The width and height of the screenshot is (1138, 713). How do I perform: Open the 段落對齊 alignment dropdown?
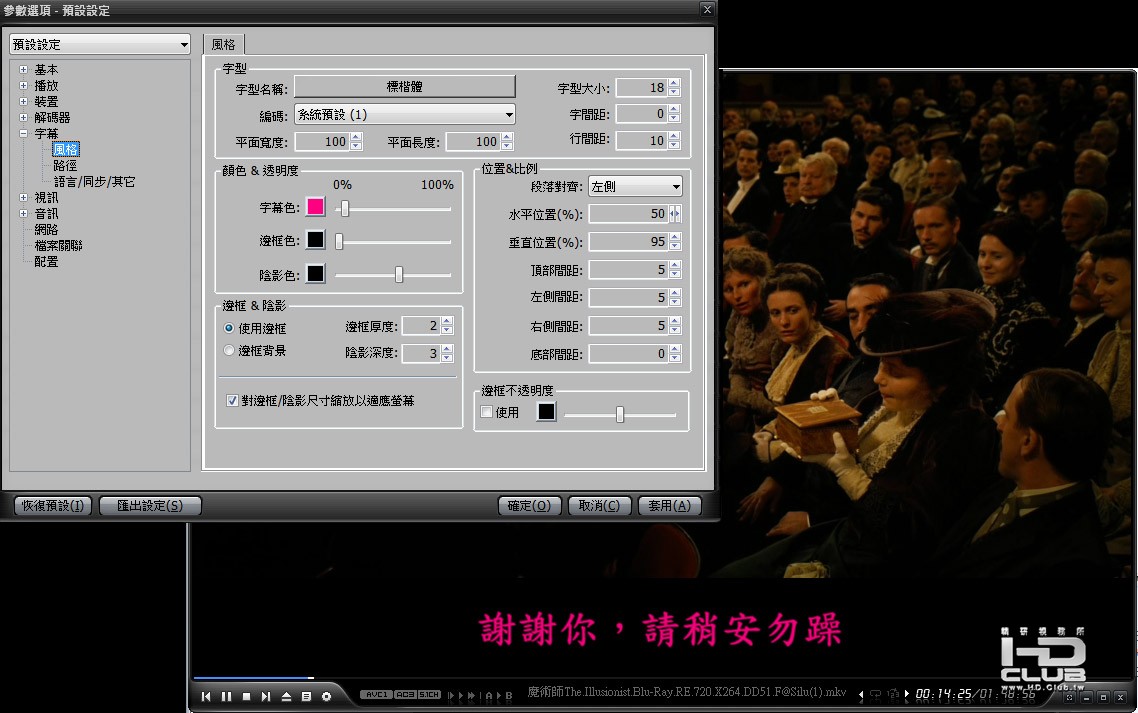tap(636, 187)
